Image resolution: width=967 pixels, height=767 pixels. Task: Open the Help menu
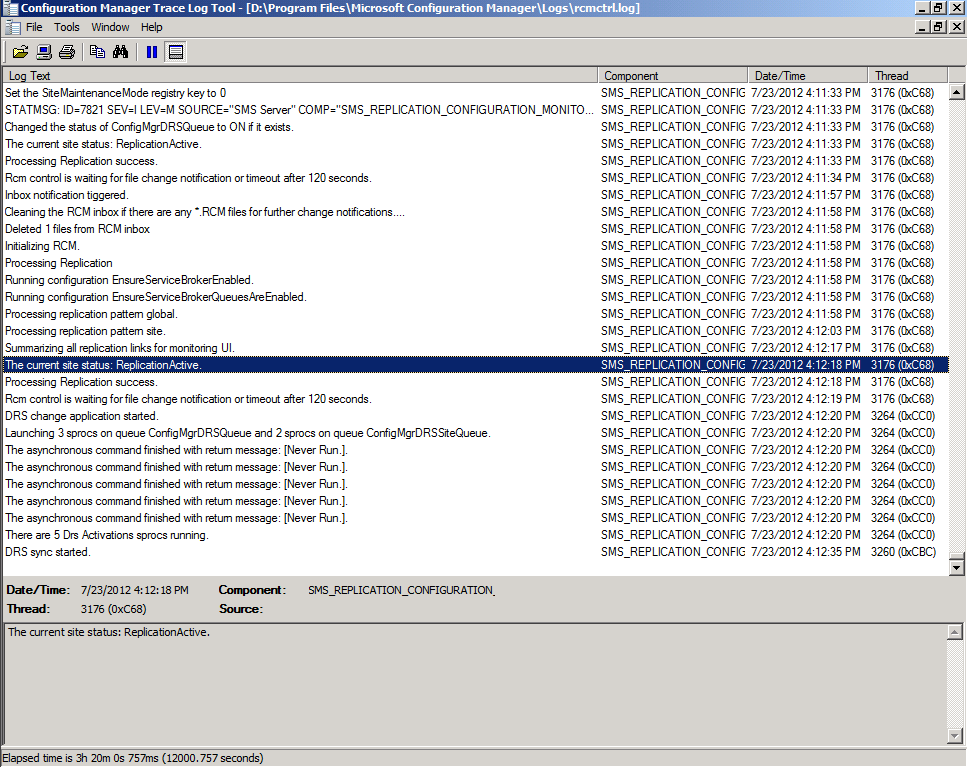click(151, 27)
